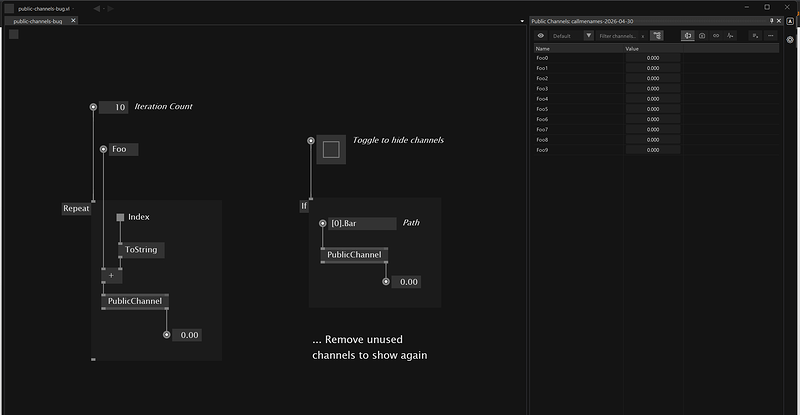Select the If region label
The image size is (800, 415).
click(304, 206)
